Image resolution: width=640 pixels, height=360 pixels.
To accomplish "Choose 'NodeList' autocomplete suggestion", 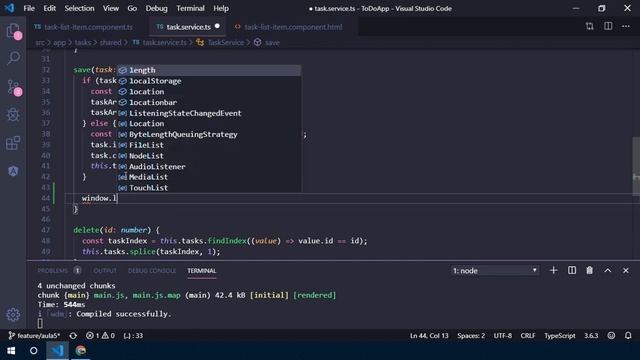I will (x=209, y=156).
